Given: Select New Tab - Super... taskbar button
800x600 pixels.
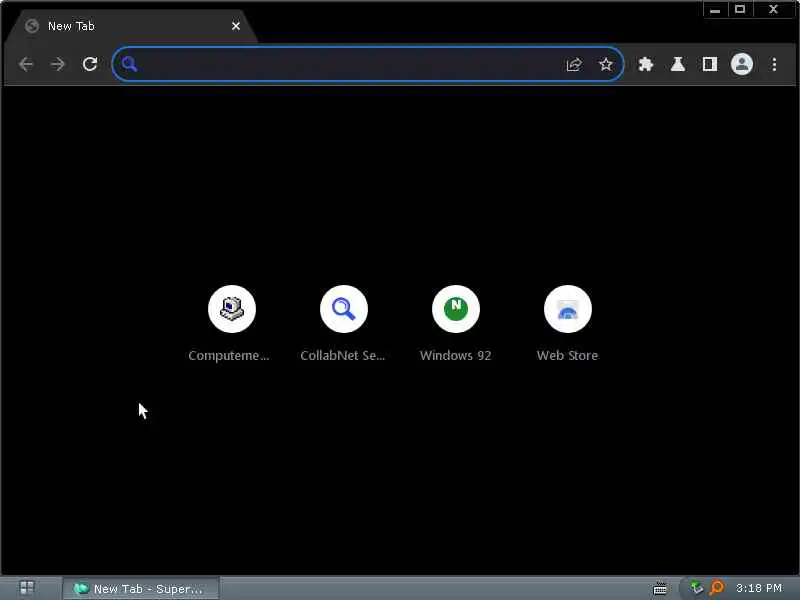Looking at the screenshot, I should (x=141, y=589).
